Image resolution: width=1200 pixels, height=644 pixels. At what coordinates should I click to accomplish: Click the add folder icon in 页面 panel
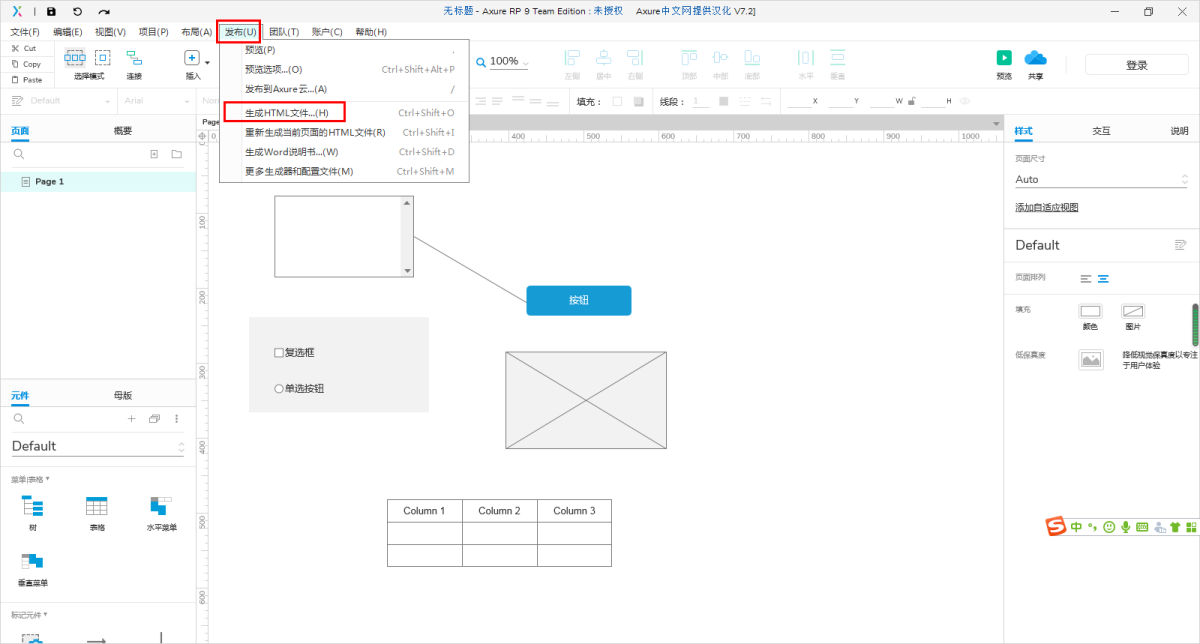[x=176, y=154]
